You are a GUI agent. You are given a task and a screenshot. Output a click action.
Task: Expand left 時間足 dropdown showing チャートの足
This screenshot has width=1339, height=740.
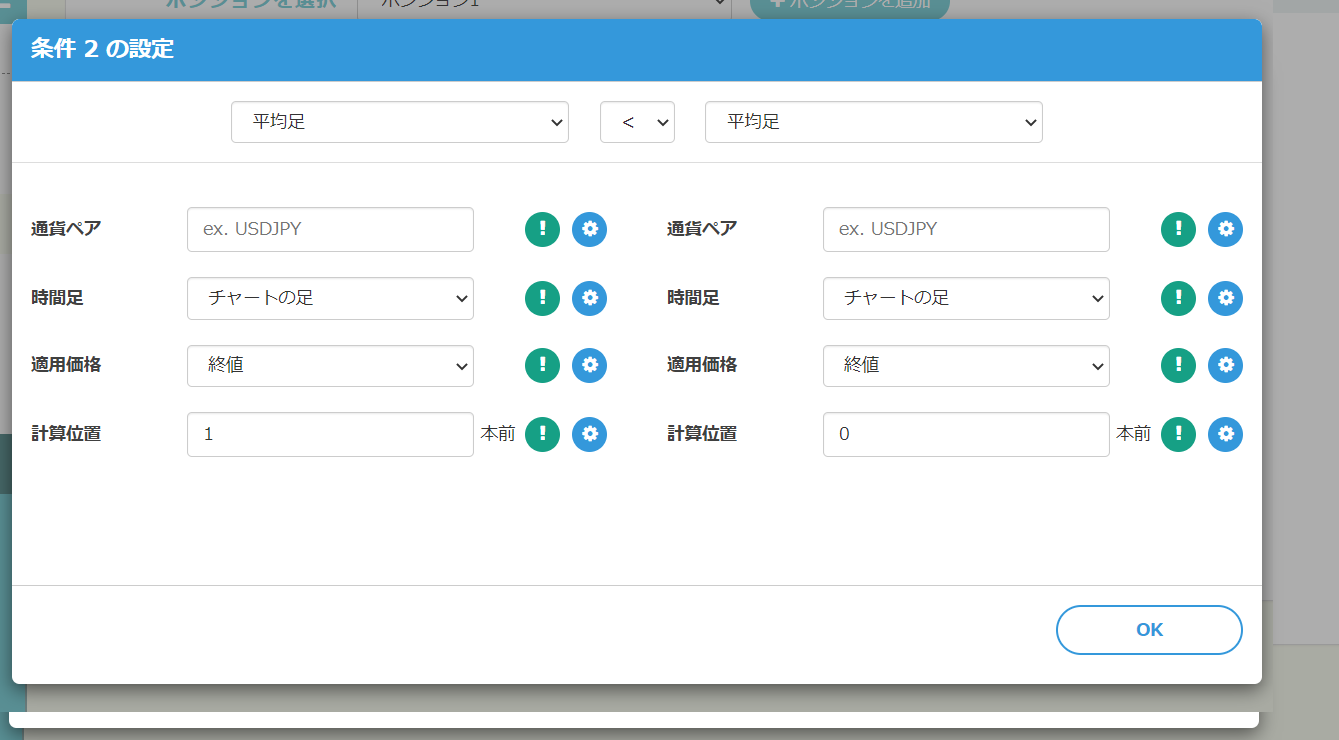330,298
